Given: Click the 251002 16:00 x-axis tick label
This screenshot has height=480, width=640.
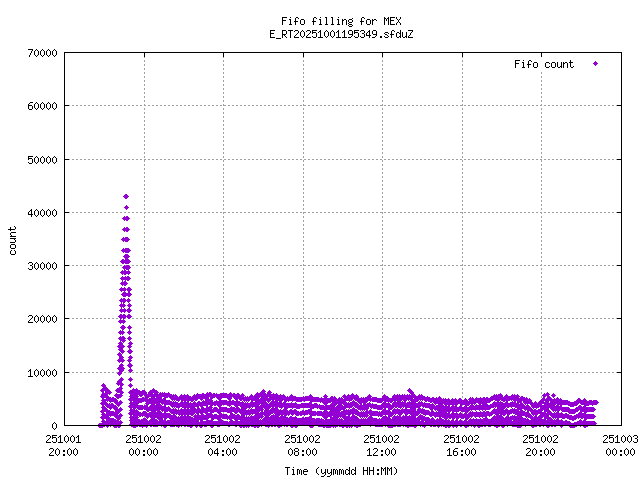Looking at the screenshot, I should (461, 444).
